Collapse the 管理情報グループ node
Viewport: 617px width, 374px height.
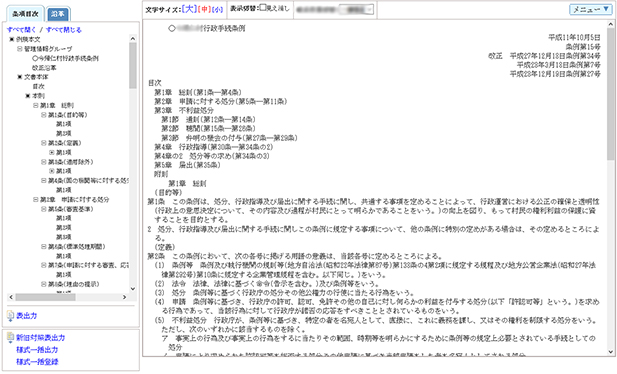[20, 49]
